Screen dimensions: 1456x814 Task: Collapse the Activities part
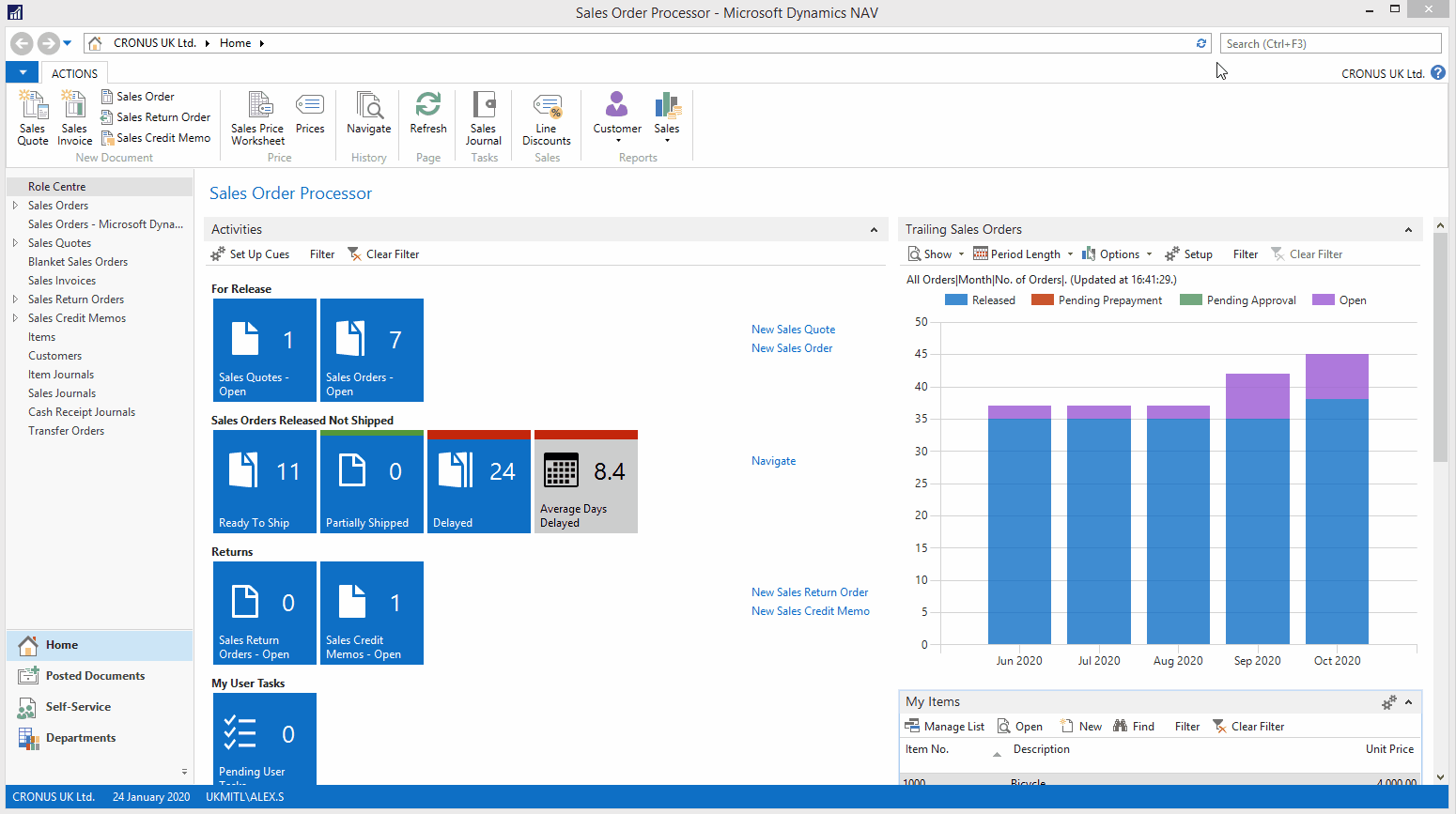click(x=874, y=230)
